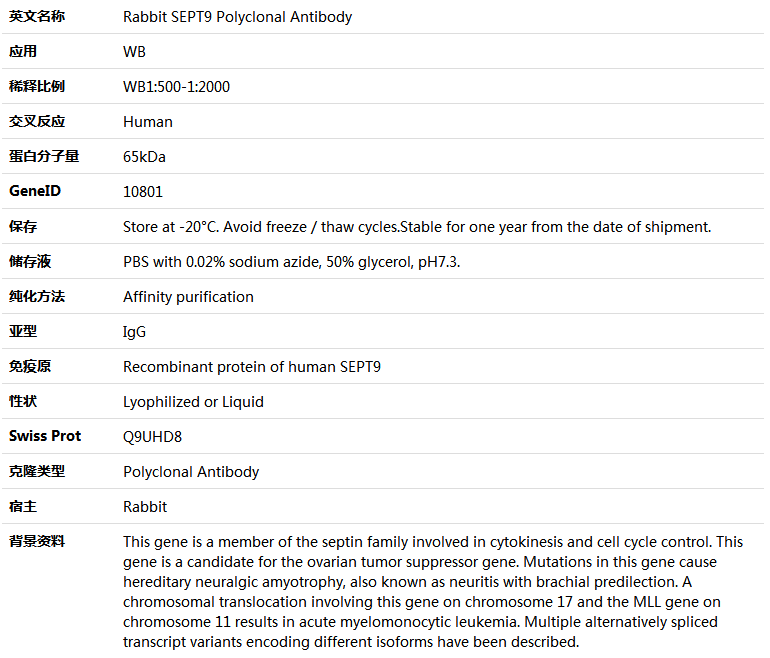This screenshot has width=770, height=658.
Task: Click the background paragraph about septin family
Action: click(433, 592)
